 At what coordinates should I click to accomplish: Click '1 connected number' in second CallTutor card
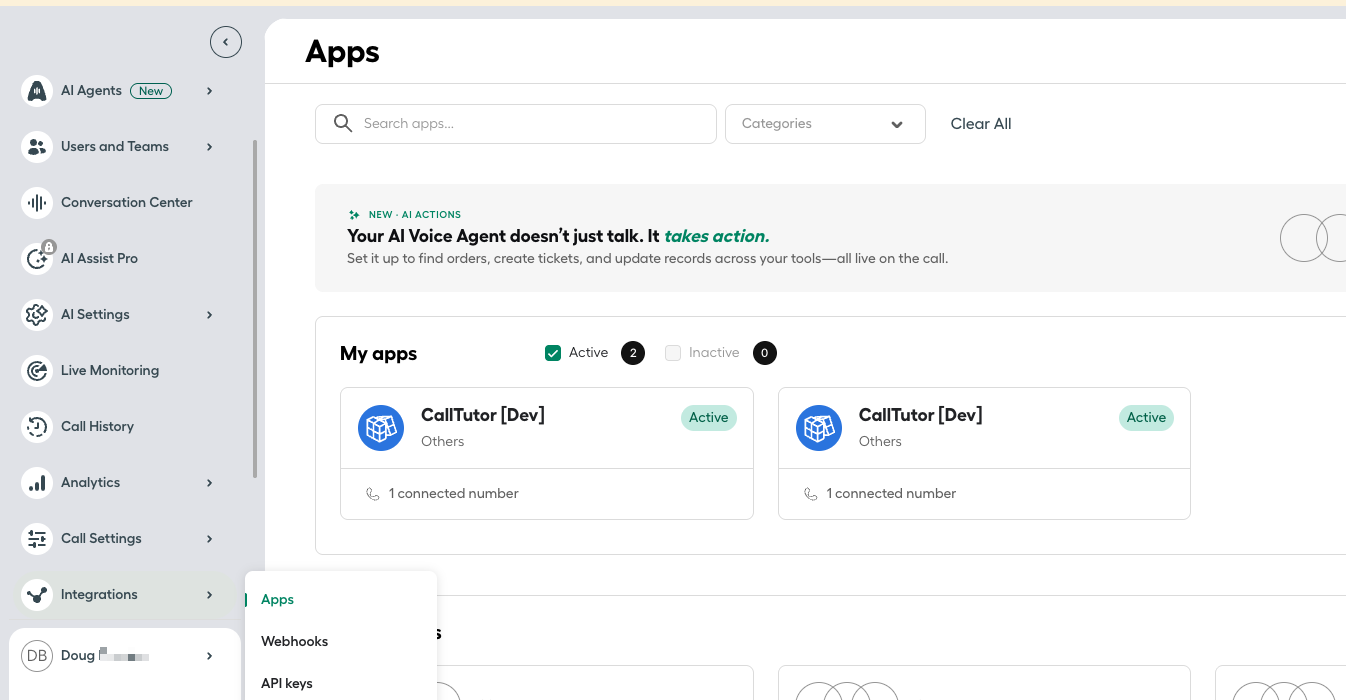(891, 494)
